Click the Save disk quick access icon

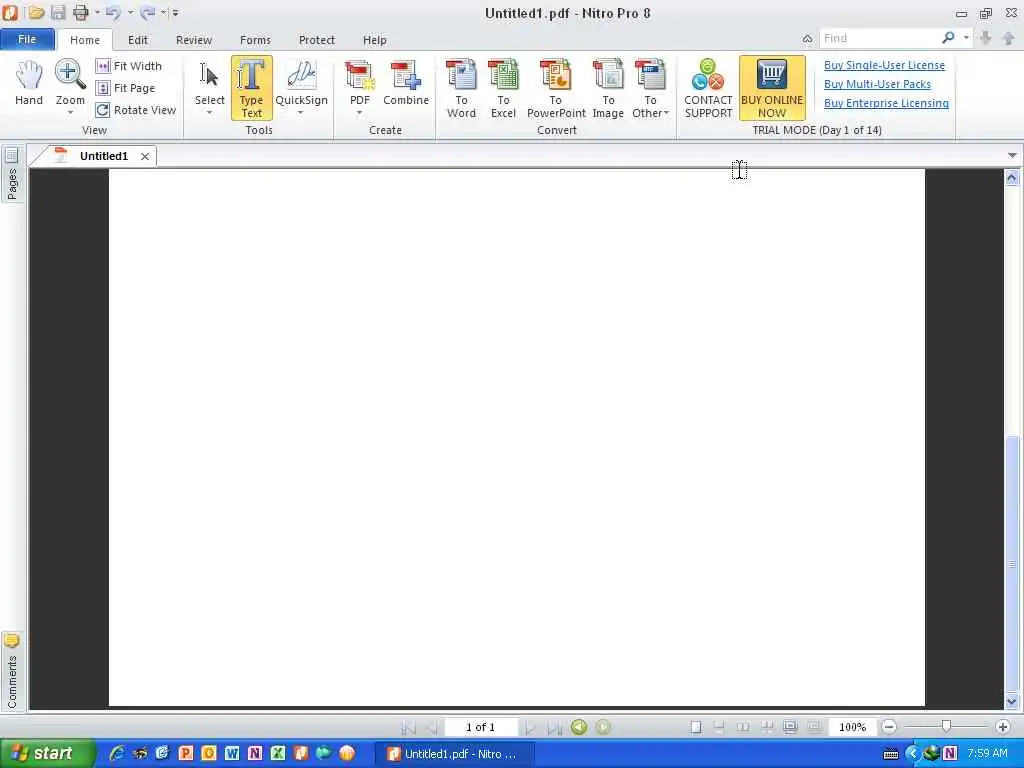tap(58, 12)
